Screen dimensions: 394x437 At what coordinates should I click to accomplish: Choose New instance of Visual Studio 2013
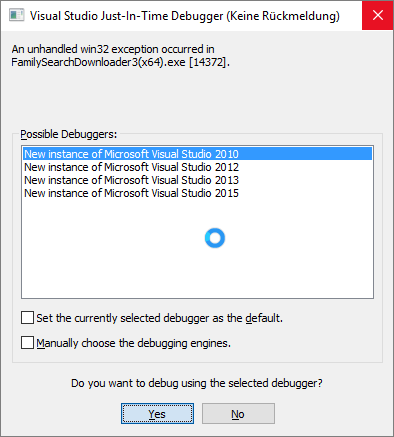[x=198, y=180]
